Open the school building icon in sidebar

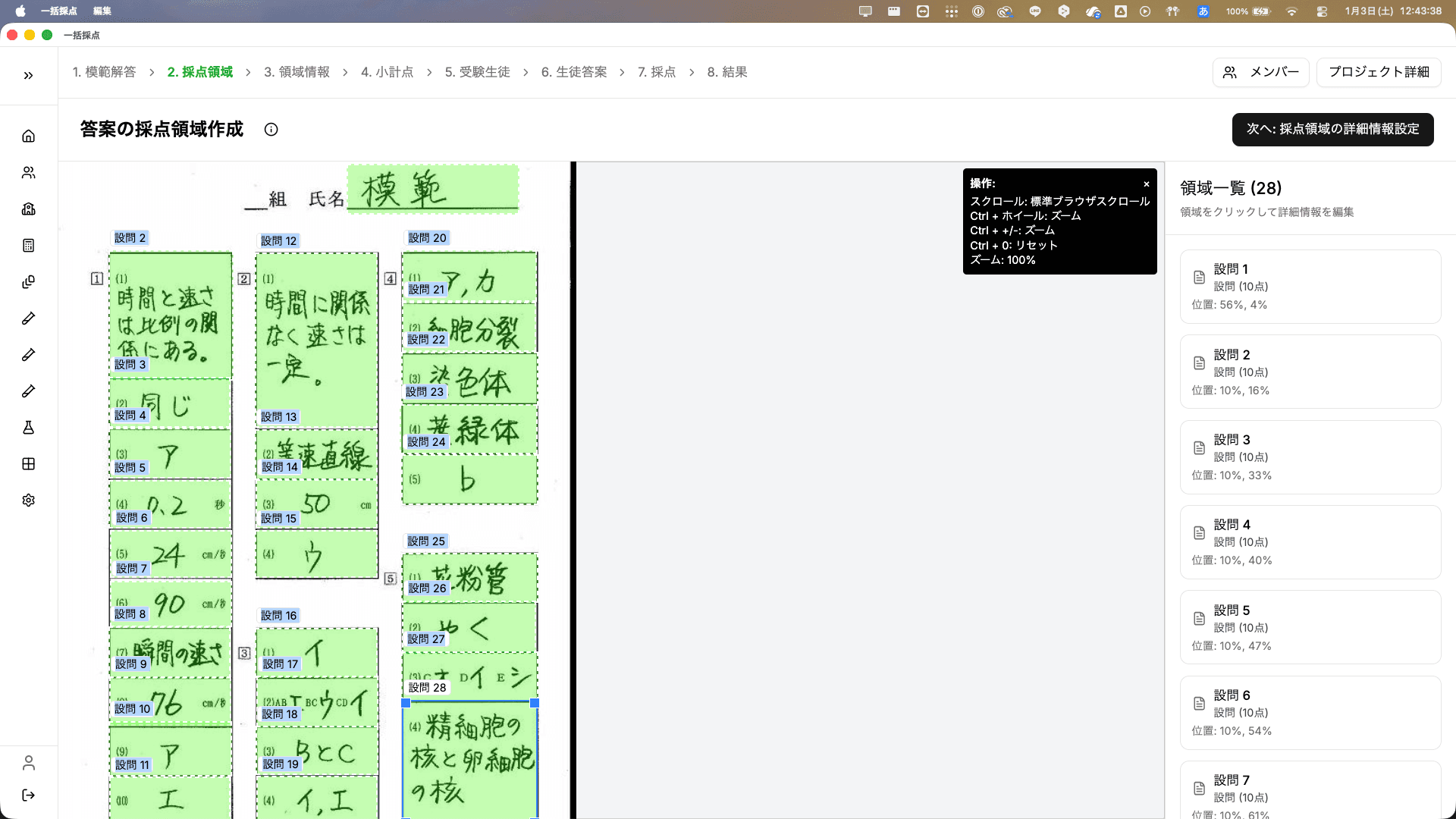(x=28, y=209)
